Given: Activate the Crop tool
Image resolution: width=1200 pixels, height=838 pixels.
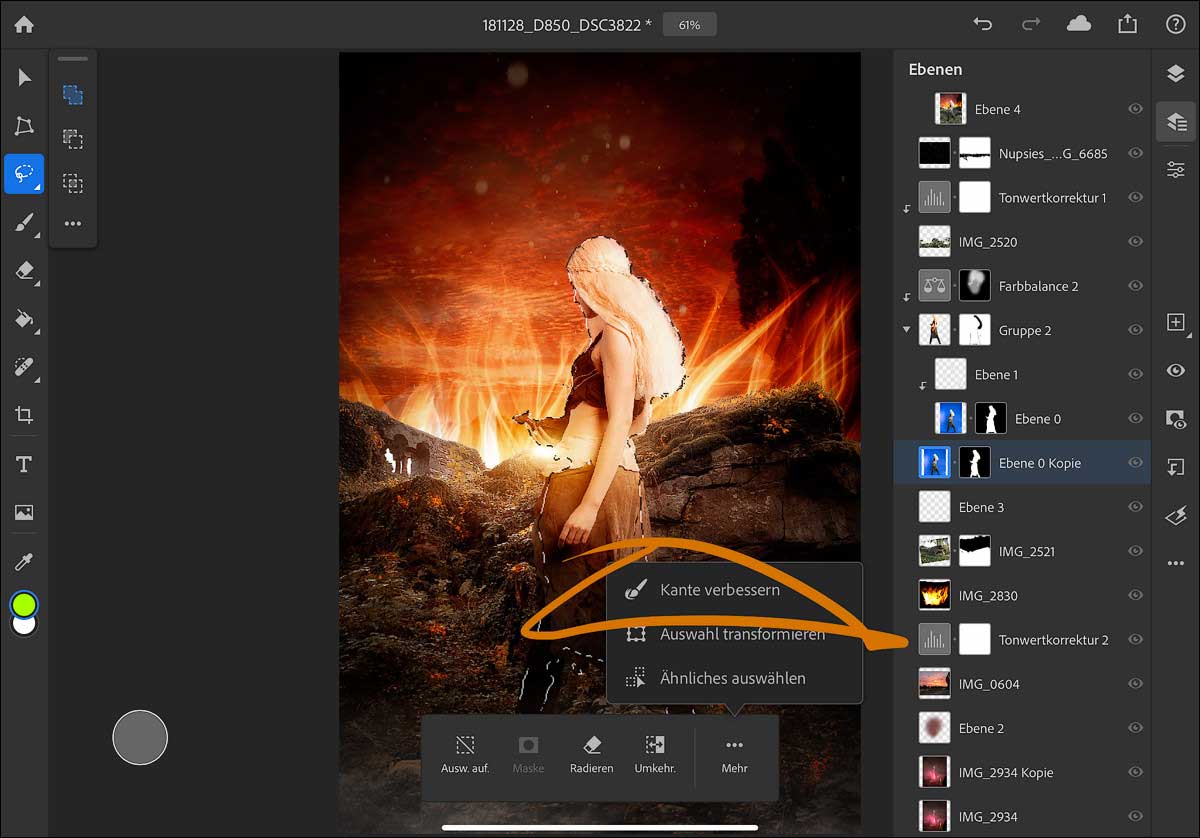Looking at the screenshot, I should pyautogui.click(x=24, y=415).
